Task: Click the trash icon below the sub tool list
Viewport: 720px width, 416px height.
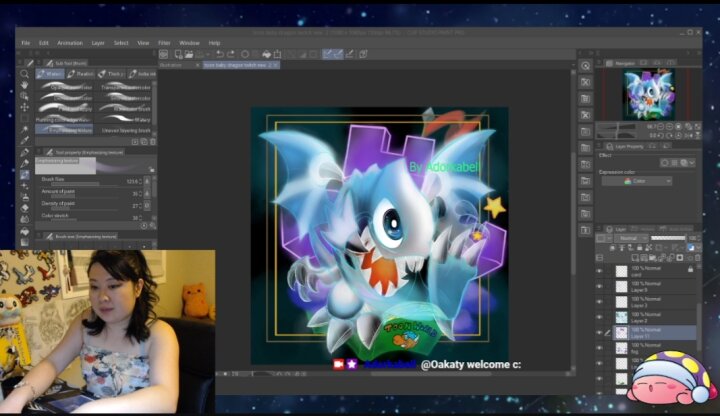Action: pyautogui.click(x=152, y=142)
